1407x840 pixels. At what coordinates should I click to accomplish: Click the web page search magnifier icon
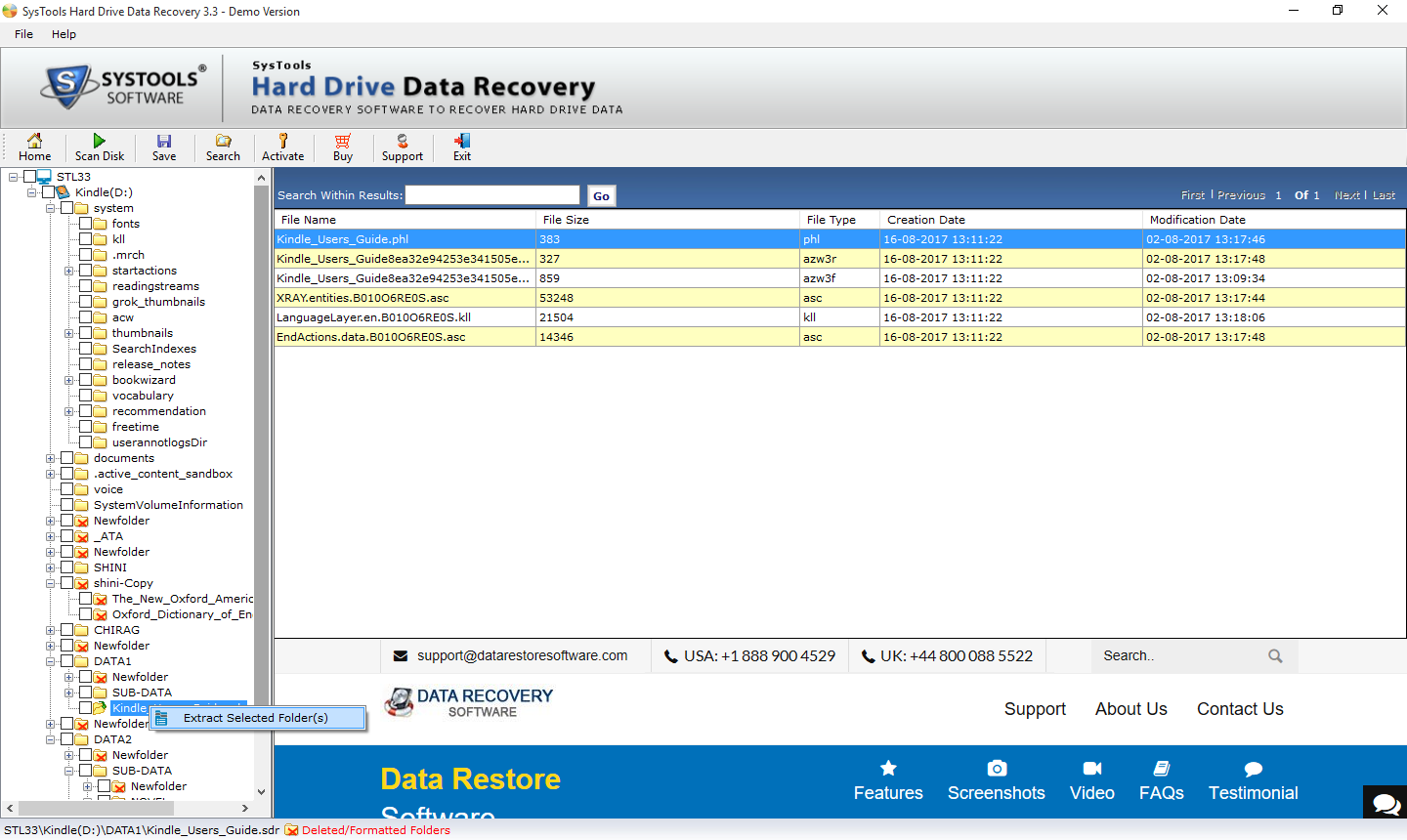click(1275, 656)
